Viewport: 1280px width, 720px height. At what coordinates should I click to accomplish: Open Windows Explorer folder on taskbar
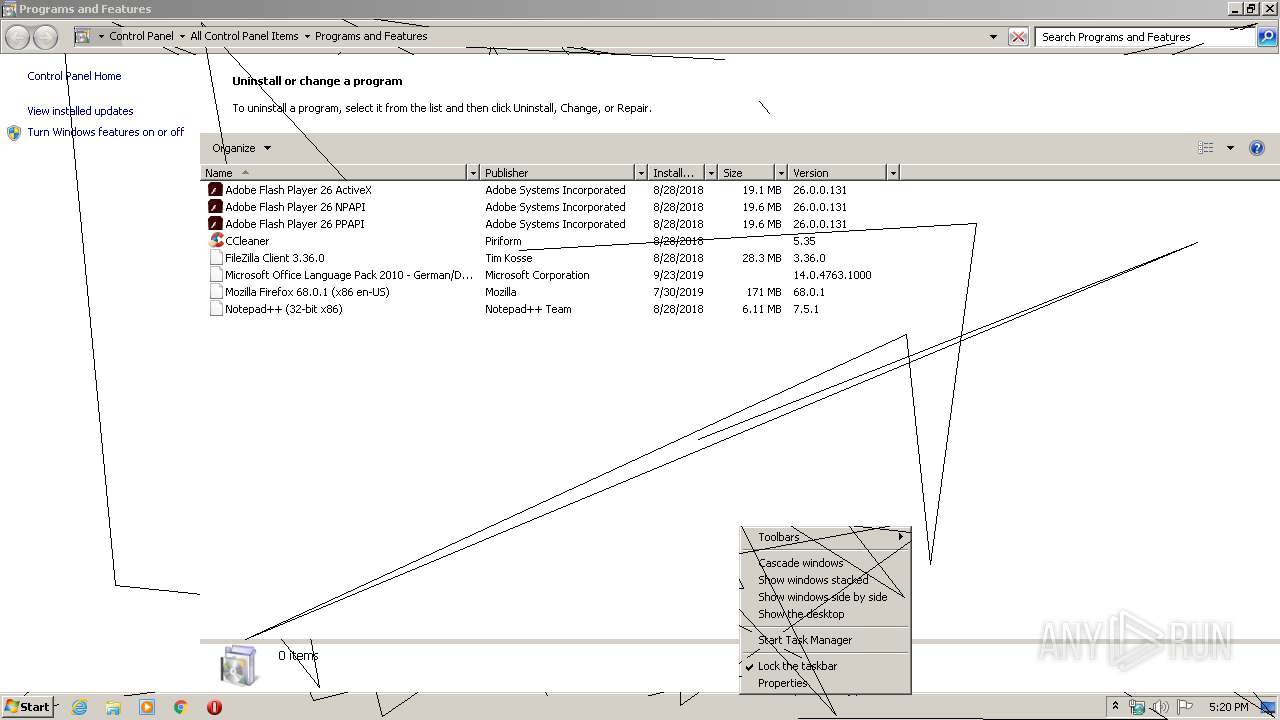(x=113, y=707)
